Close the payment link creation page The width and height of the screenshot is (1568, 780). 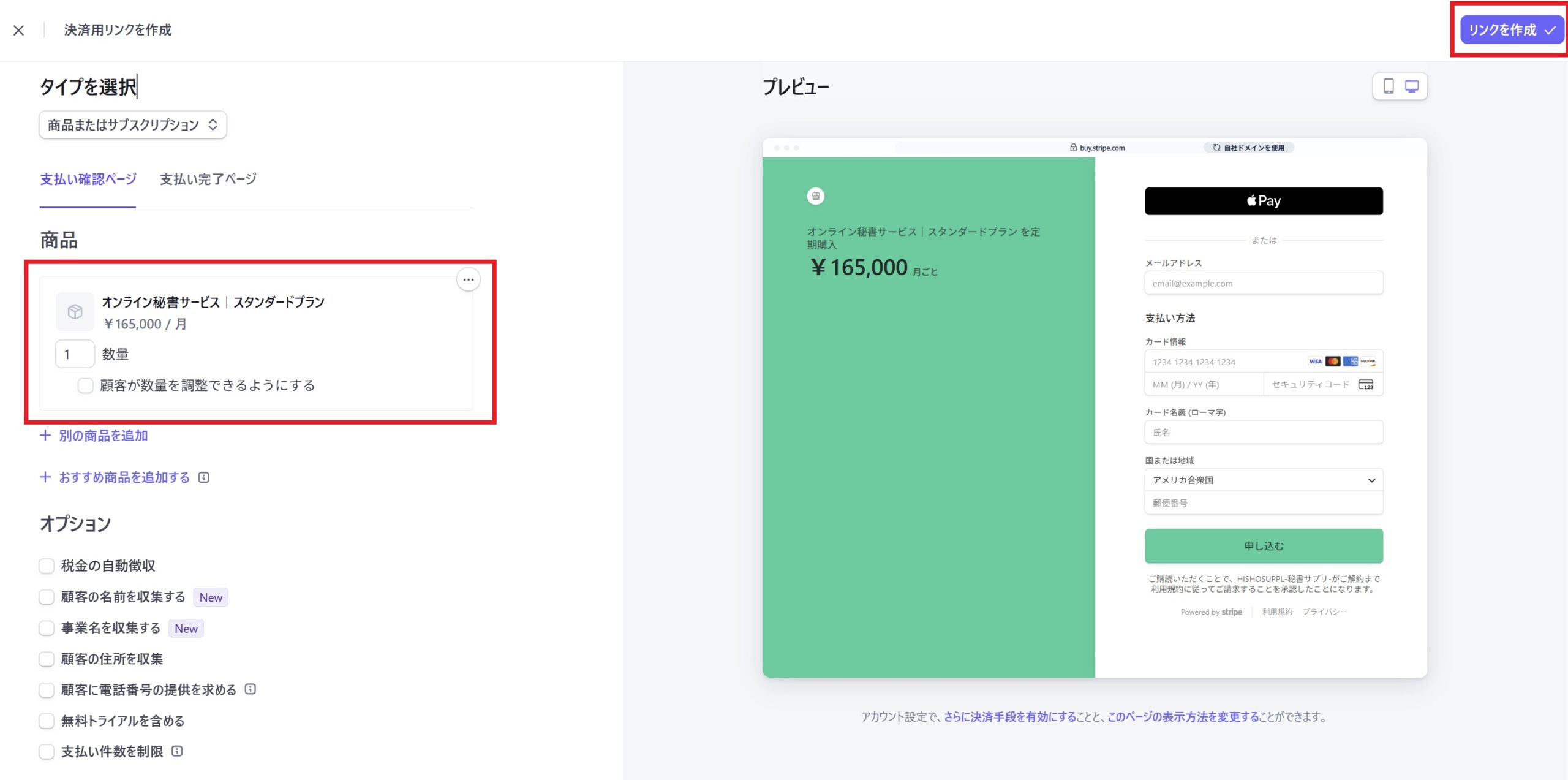(x=18, y=30)
